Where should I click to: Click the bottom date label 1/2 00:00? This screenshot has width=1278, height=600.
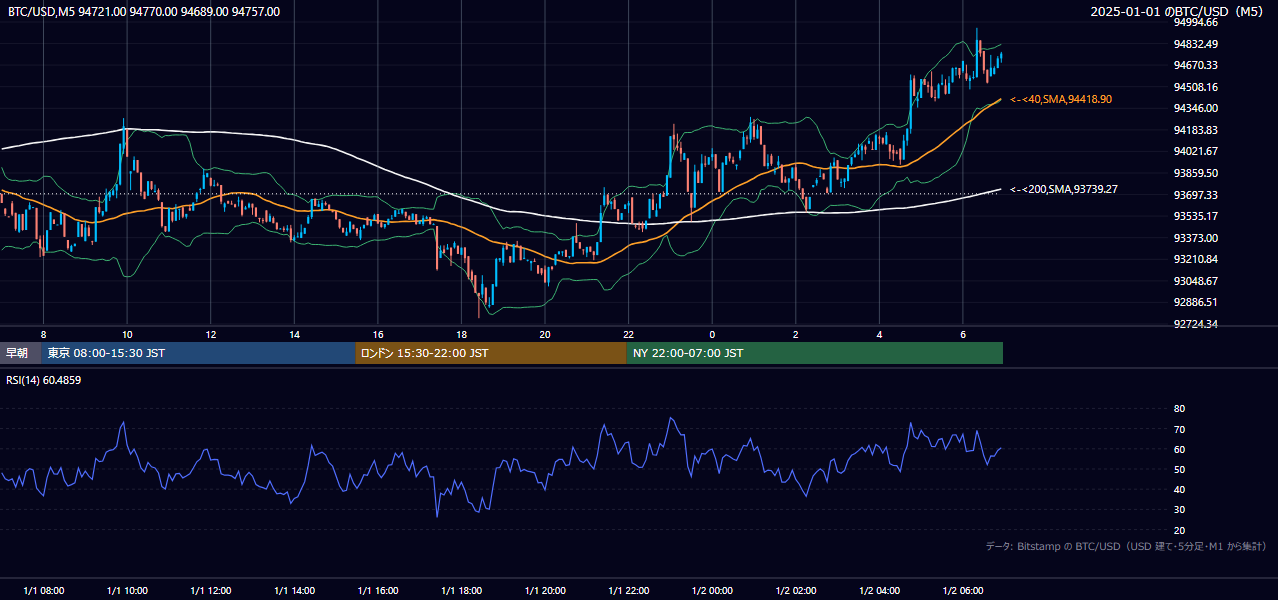point(712,591)
